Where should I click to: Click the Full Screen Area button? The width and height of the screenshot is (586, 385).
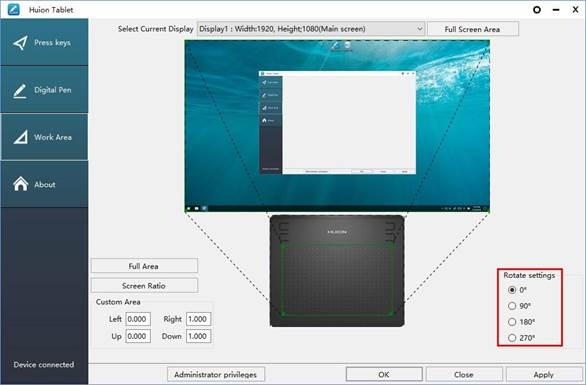[473, 29]
